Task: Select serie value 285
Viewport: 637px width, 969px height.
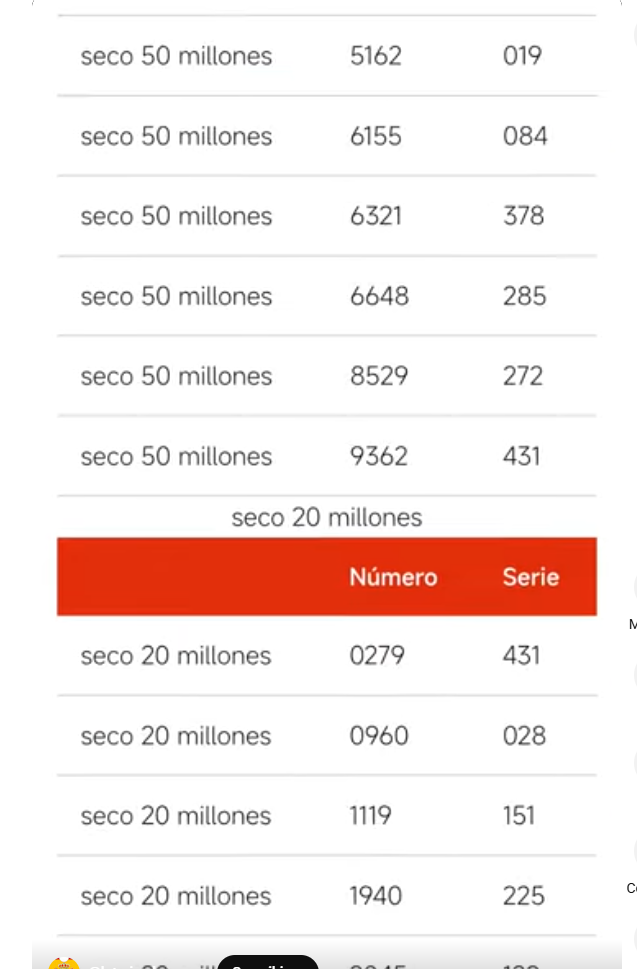Action: point(525,296)
